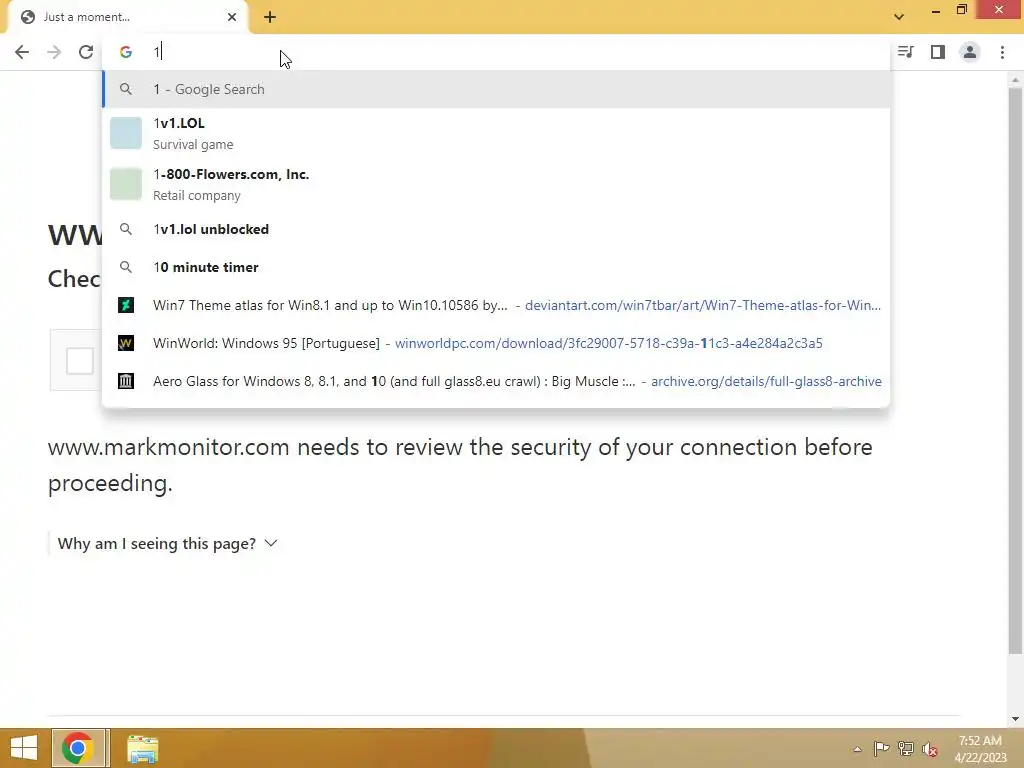Screen dimensions: 1024x768
Task: Click the 1v1.LOL suggestion thumbnail
Action: (125, 133)
